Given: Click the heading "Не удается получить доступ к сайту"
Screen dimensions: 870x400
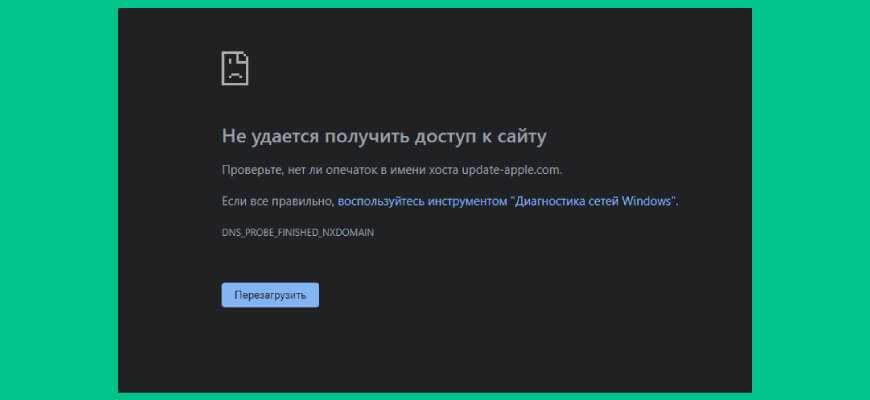Looking at the screenshot, I should coord(384,136).
